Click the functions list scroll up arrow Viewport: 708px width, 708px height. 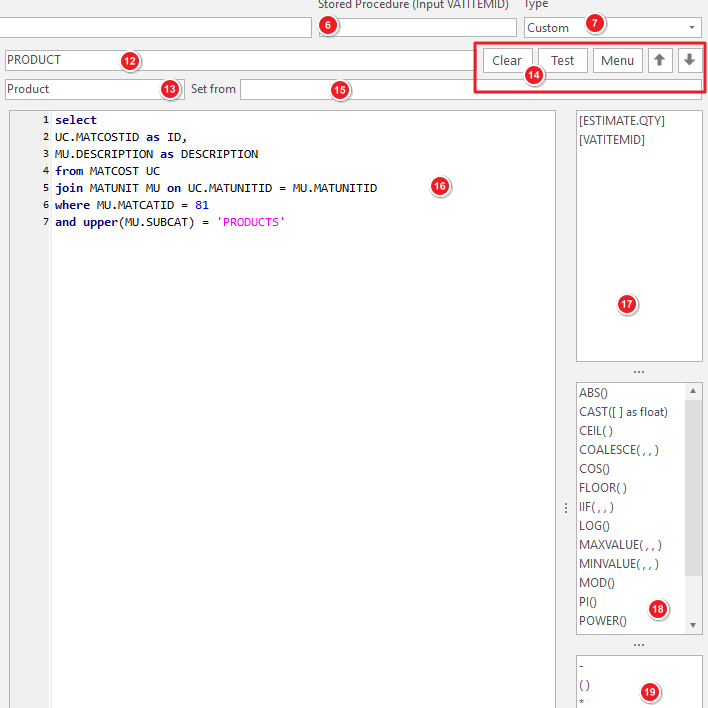pos(693,391)
